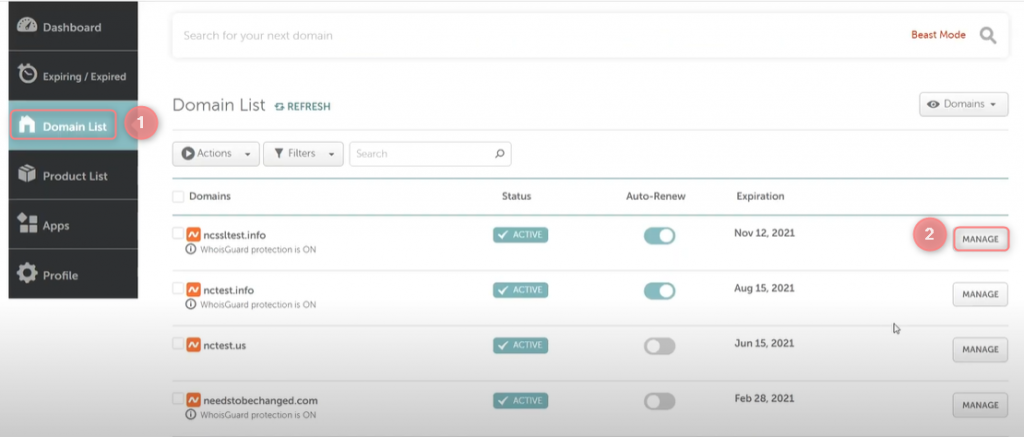Viewport: 1024px width, 437px height.
Task: Select Domain List in the sidebar
Action: 63,125
